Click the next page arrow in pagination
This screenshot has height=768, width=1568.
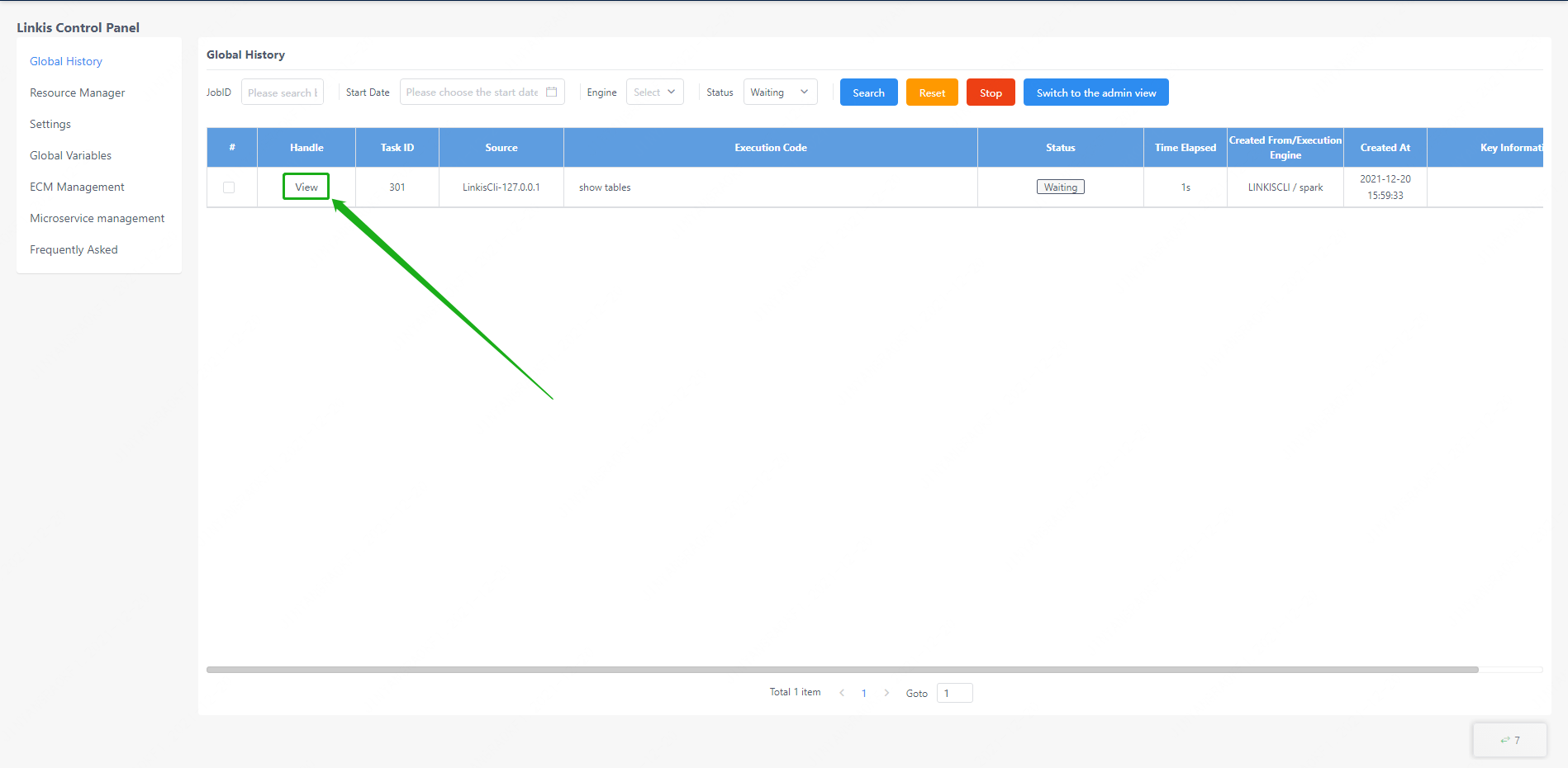[886, 693]
